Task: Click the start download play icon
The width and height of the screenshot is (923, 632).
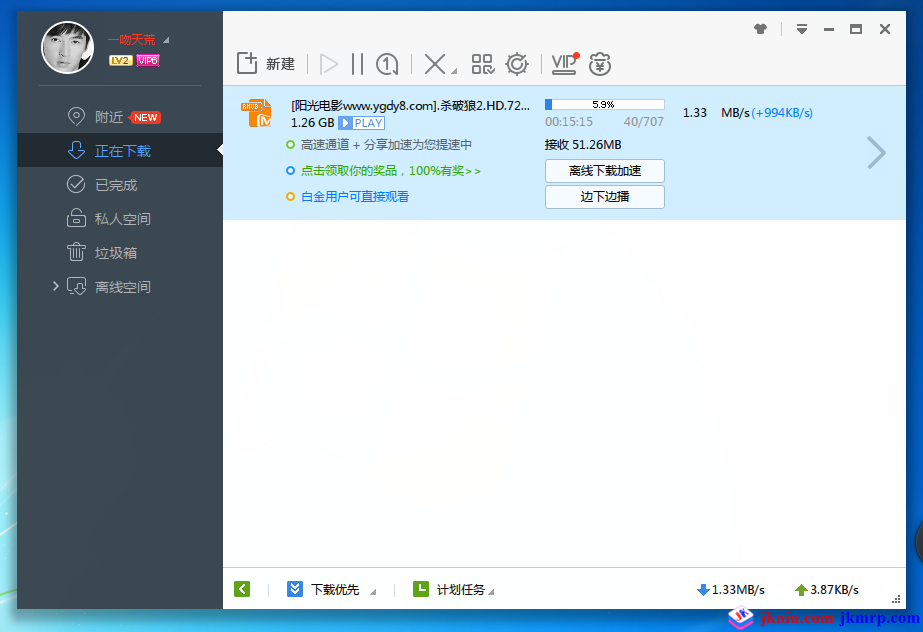Action: (329, 64)
